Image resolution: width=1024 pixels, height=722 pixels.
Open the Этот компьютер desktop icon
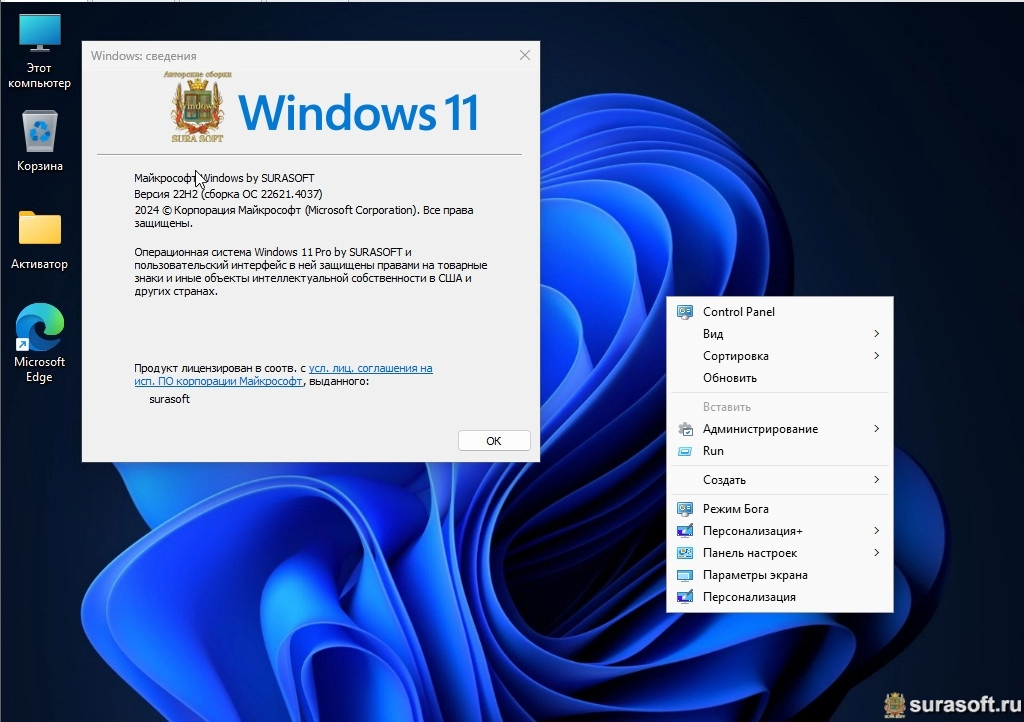[x=39, y=51]
